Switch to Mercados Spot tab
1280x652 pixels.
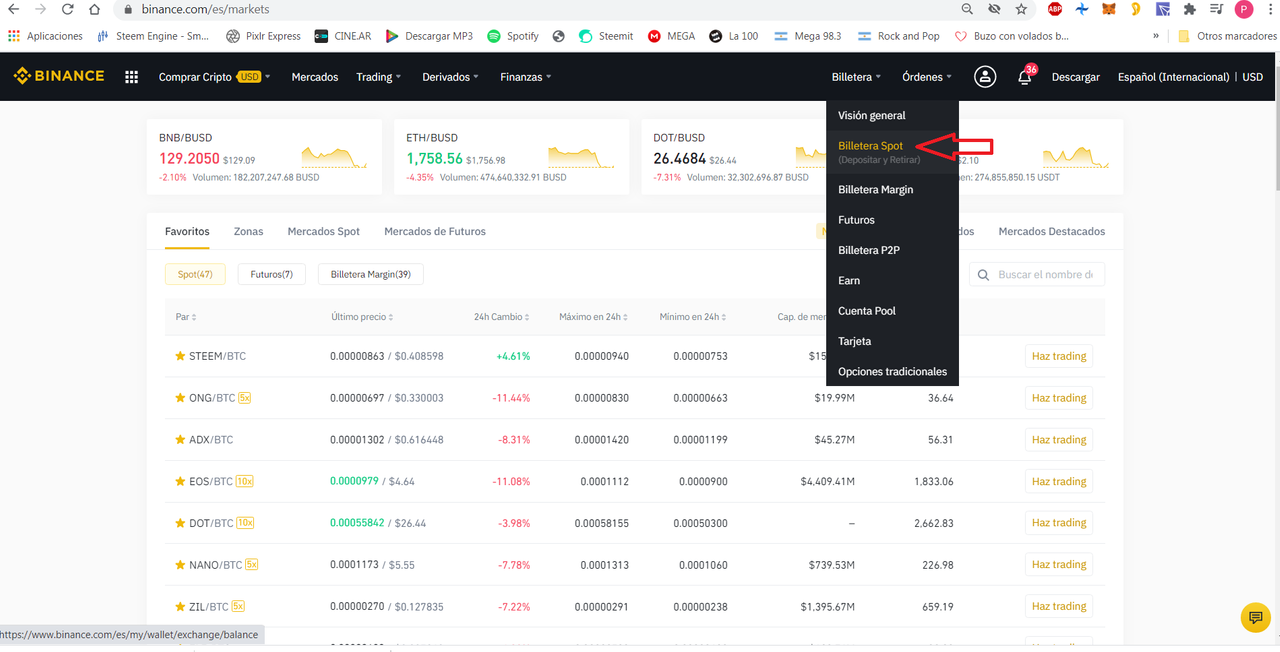click(x=323, y=231)
